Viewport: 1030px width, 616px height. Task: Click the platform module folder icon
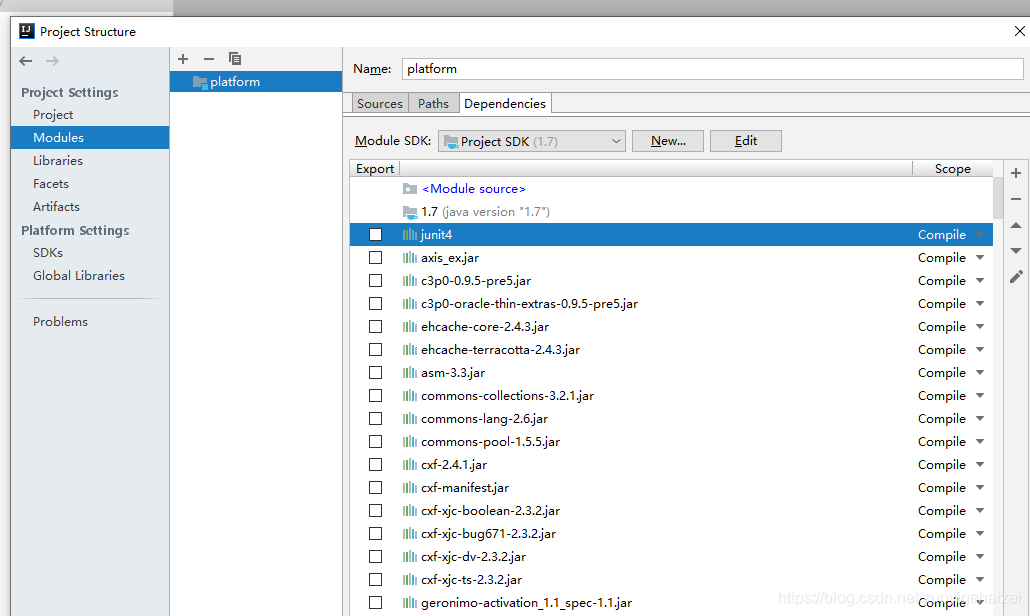(200, 82)
